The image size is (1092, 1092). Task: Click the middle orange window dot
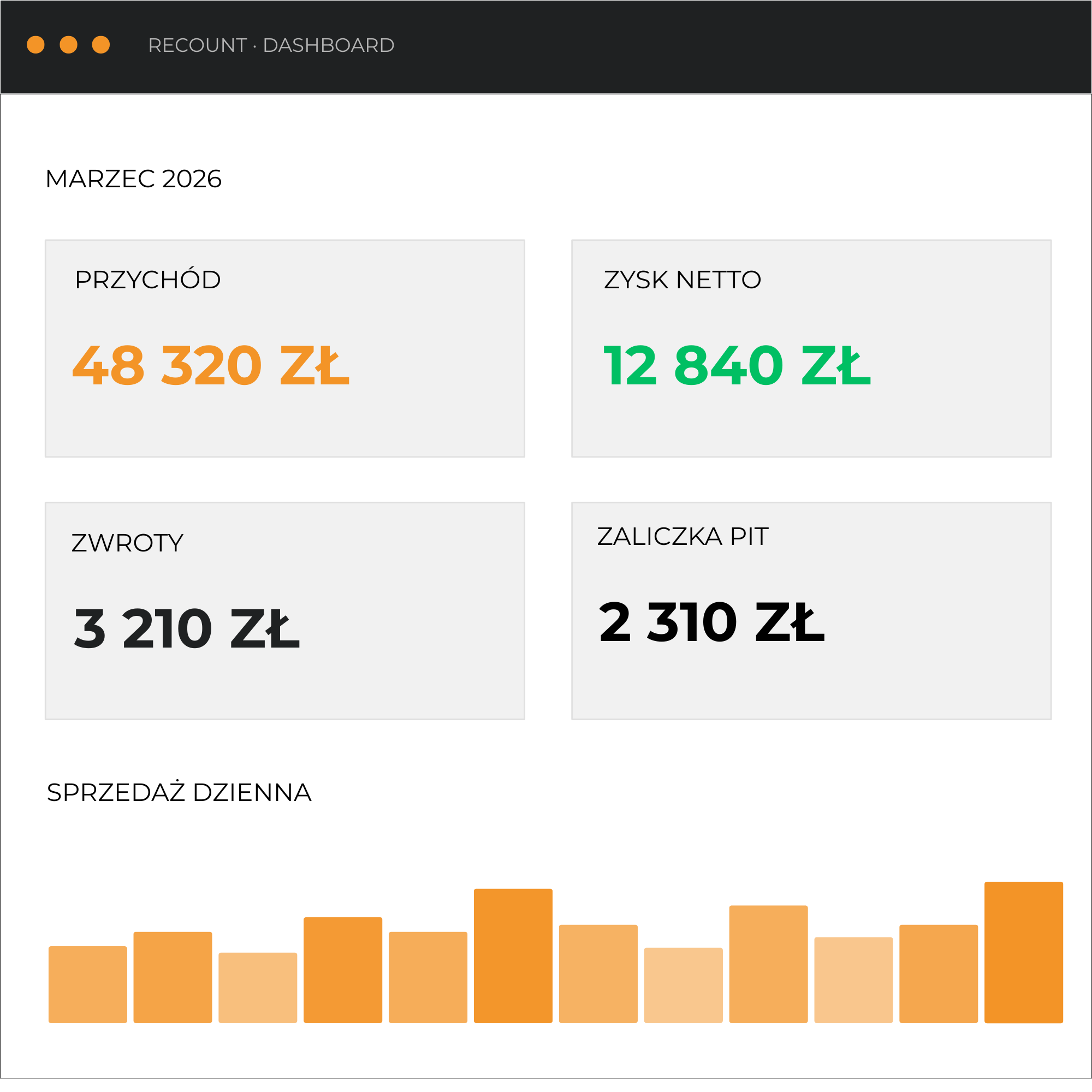click(68, 44)
